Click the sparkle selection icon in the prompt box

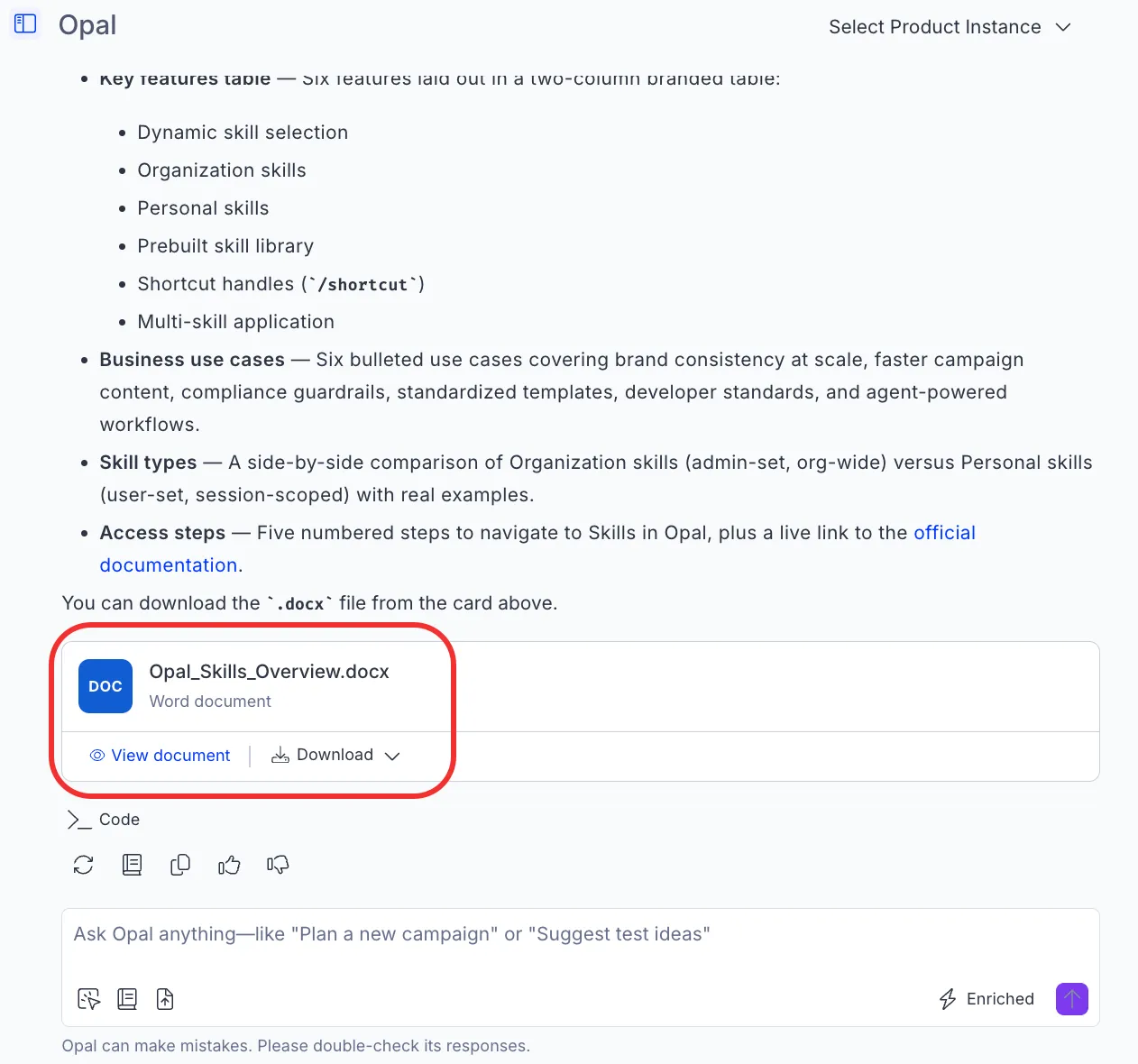(x=89, y=999)
